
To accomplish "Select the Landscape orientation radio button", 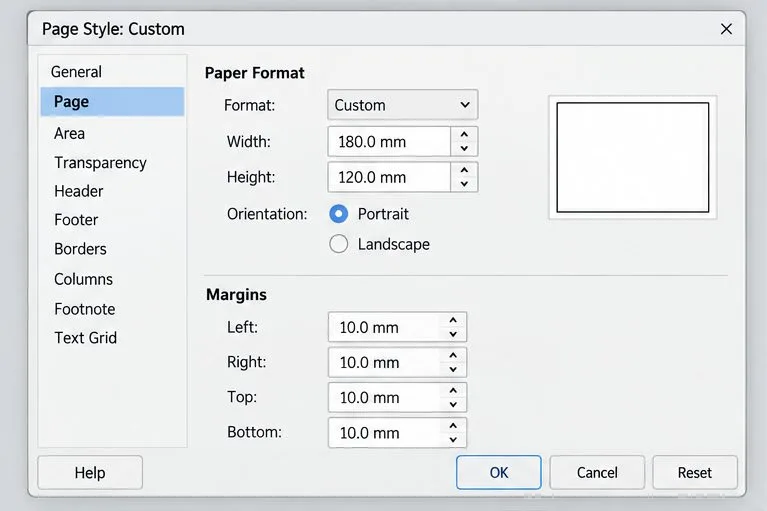I will point(338,244).
